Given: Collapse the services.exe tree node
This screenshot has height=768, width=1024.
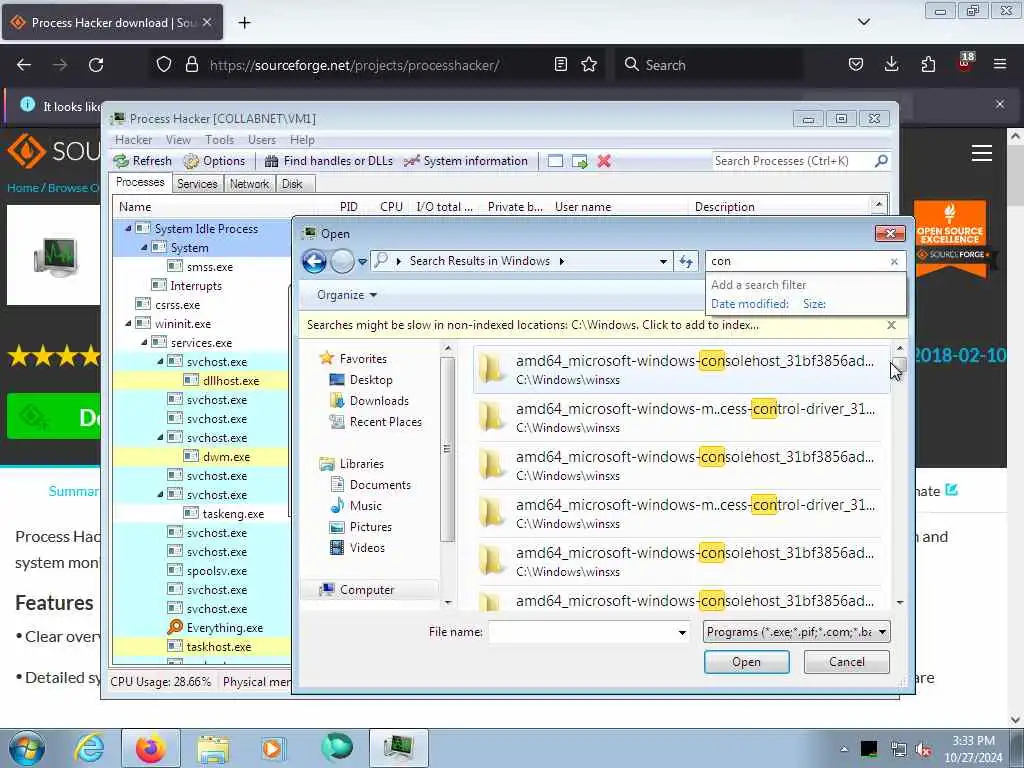Looking at the screenshot, I should (x=144, y=343).
